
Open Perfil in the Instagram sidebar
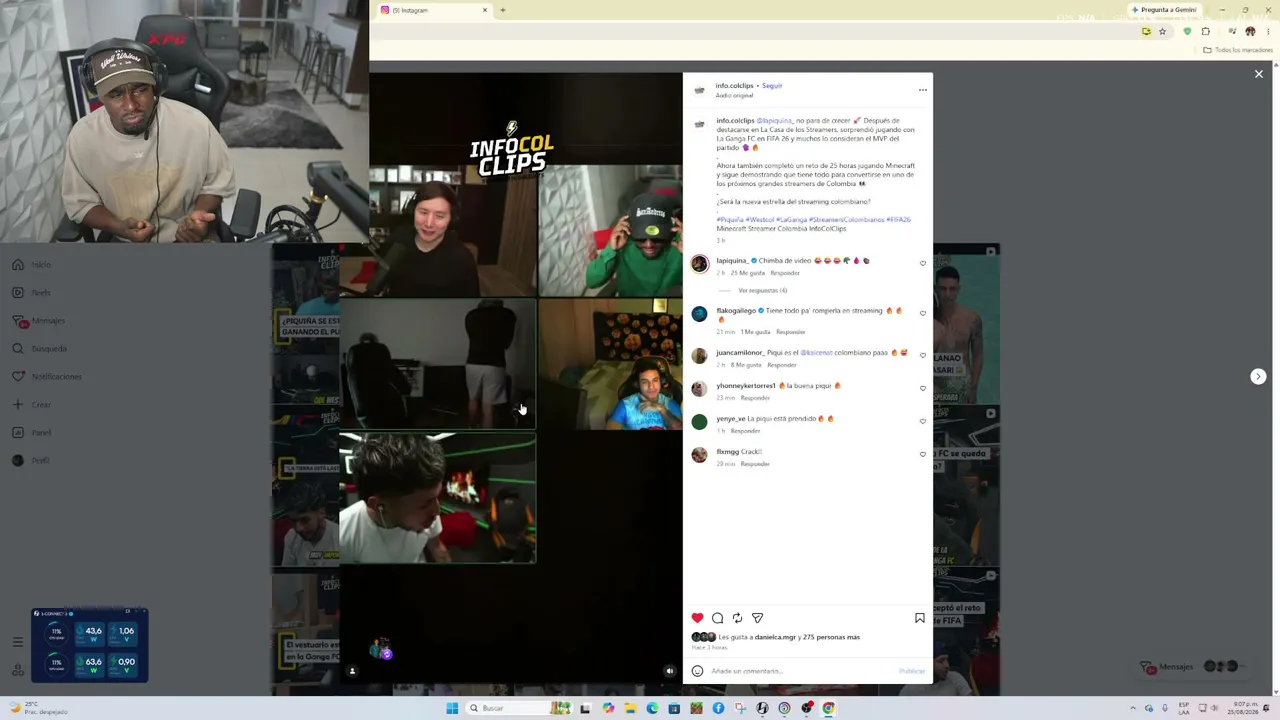point(32,461)
